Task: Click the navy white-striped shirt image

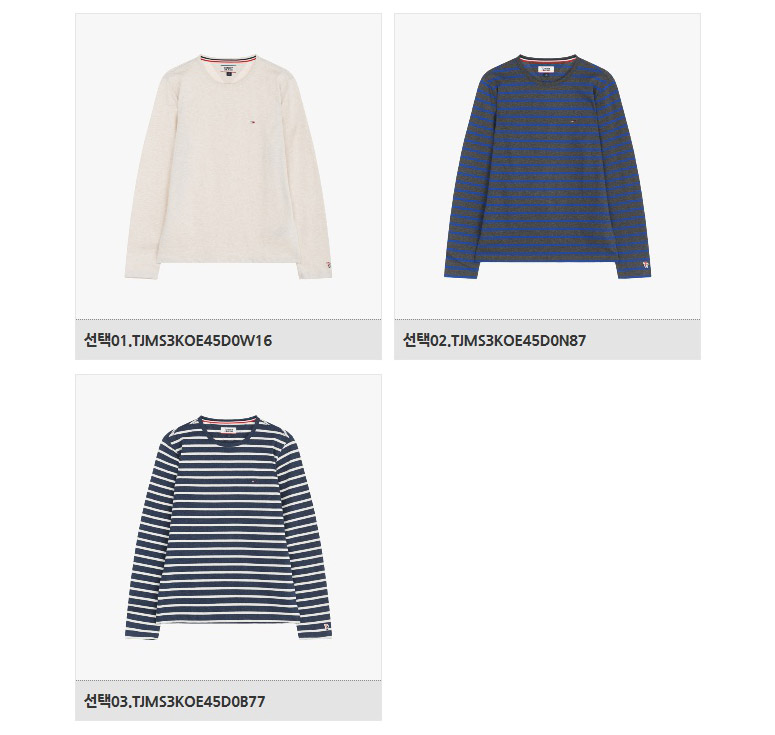Action: (x=228, y=527)
